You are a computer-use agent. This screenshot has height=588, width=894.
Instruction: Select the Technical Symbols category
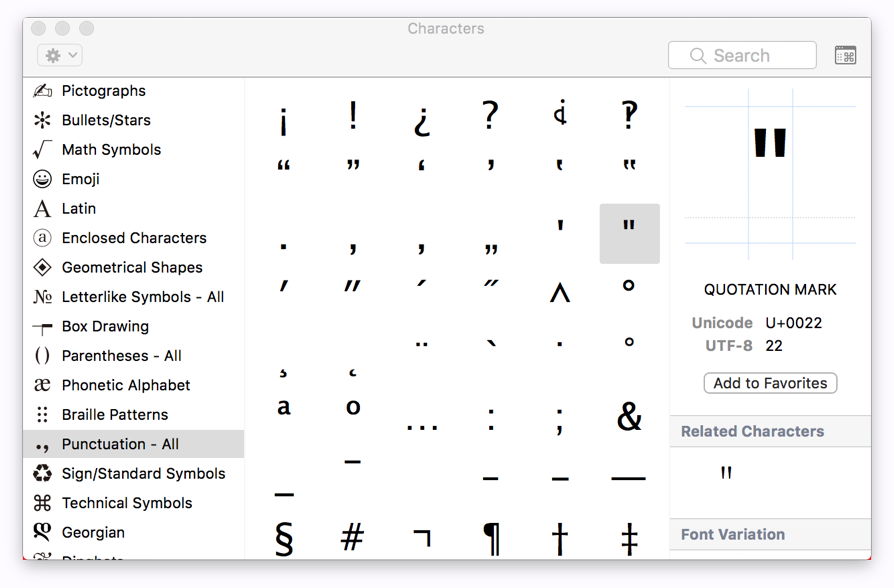[127, 503]
